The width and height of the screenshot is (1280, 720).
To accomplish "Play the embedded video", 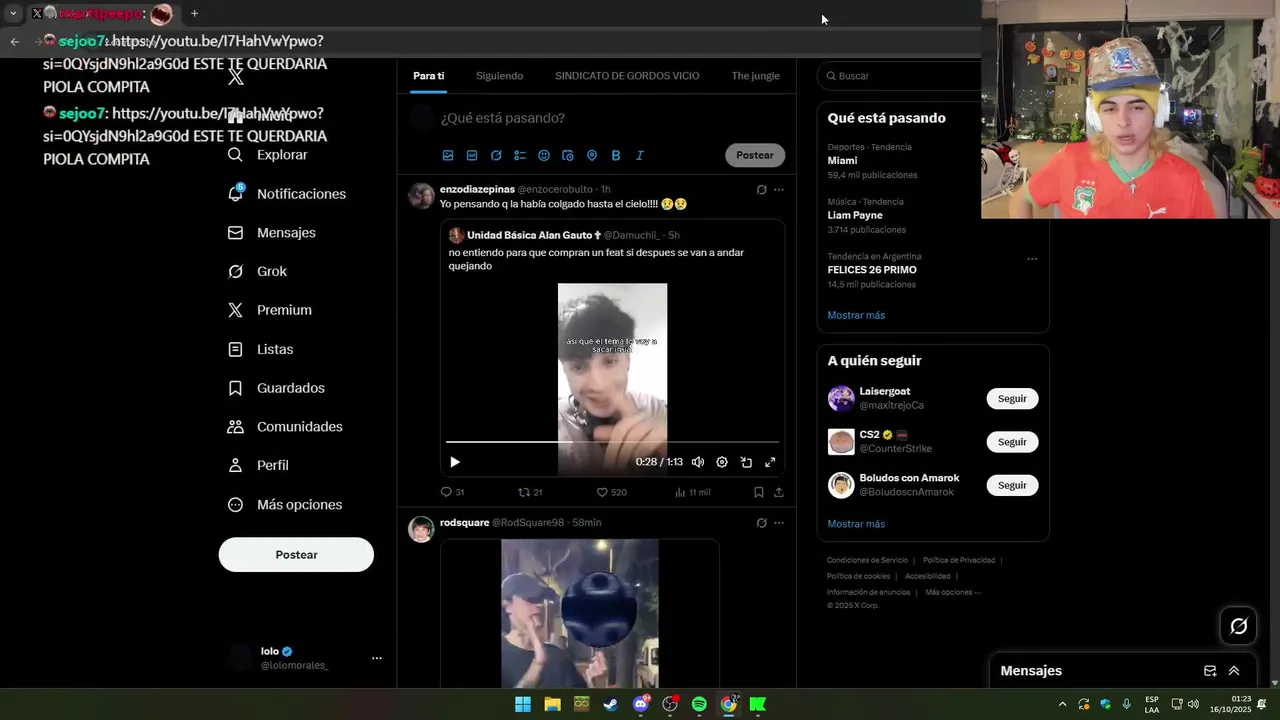I will [455, 462].
